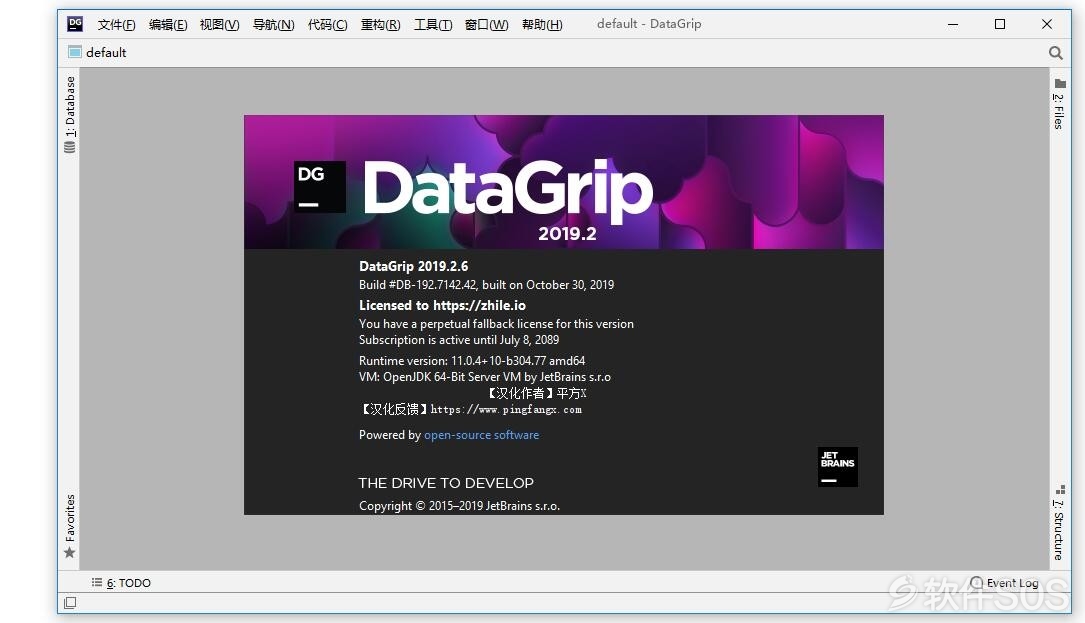The image size is (1085, 623).
Task: Open the 工具(T) menu
Action: point(433,25)
